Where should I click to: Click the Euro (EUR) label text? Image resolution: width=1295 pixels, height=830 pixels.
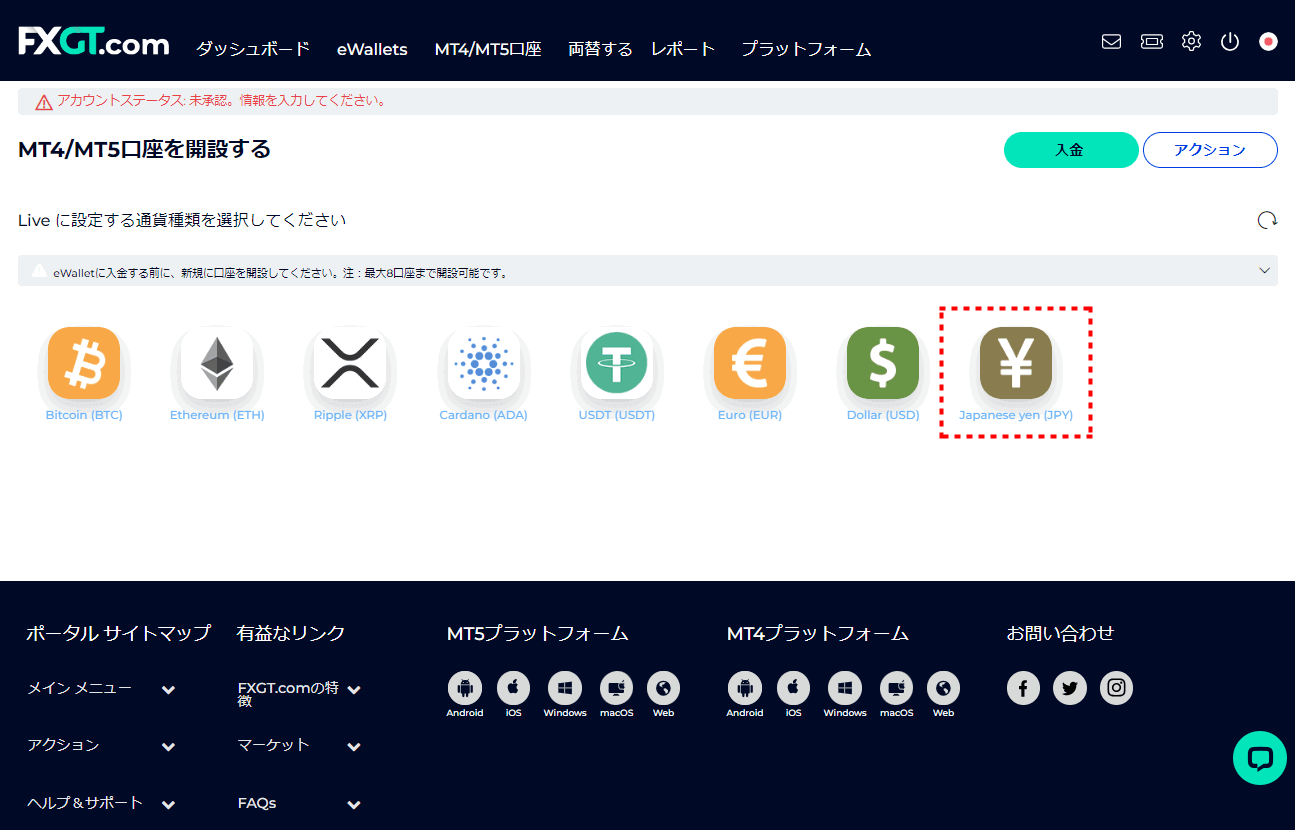[x=750, y=415]
